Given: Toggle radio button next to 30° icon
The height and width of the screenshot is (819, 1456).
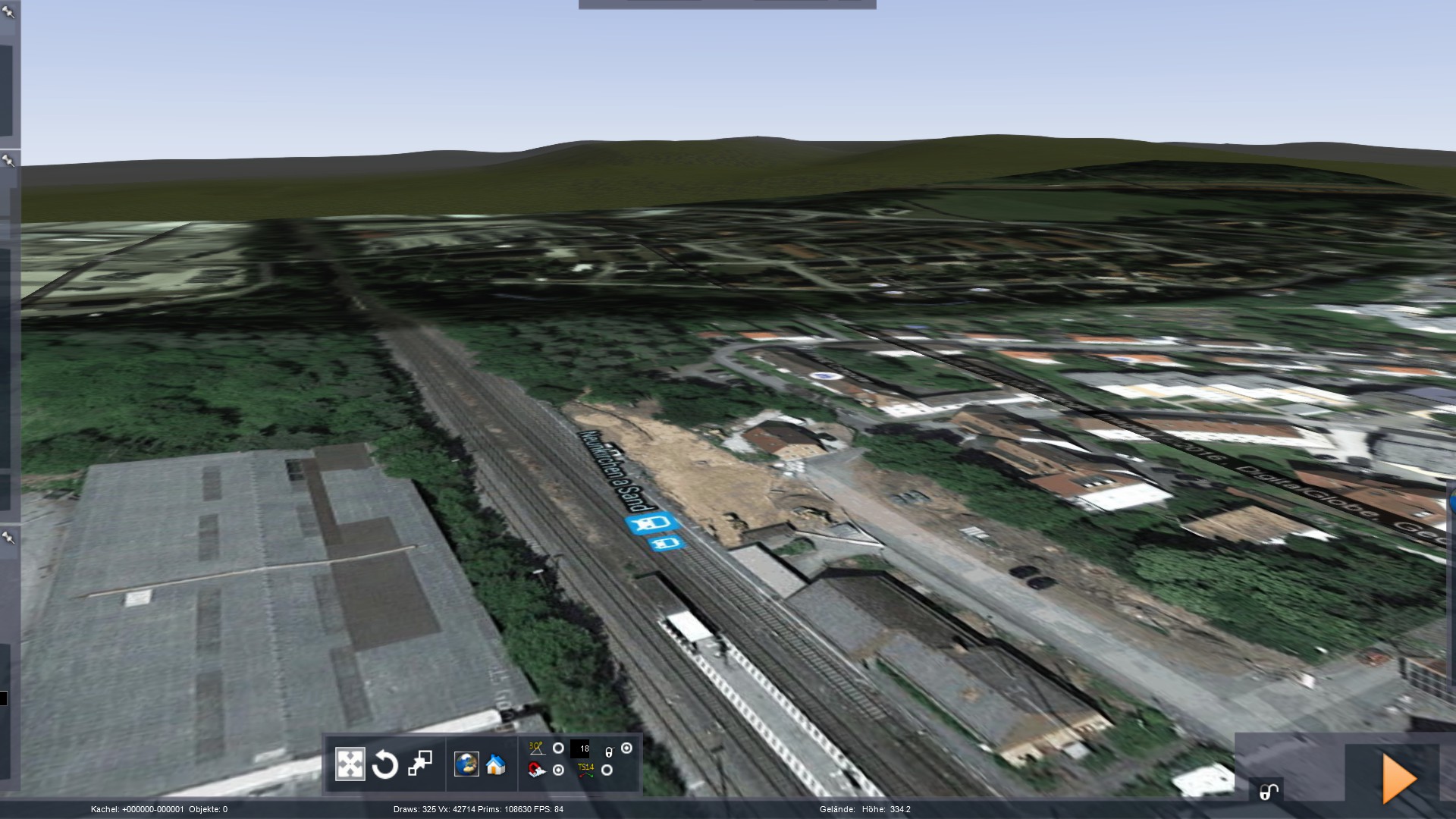Looking at the screenshot, I should coord(558,748).
